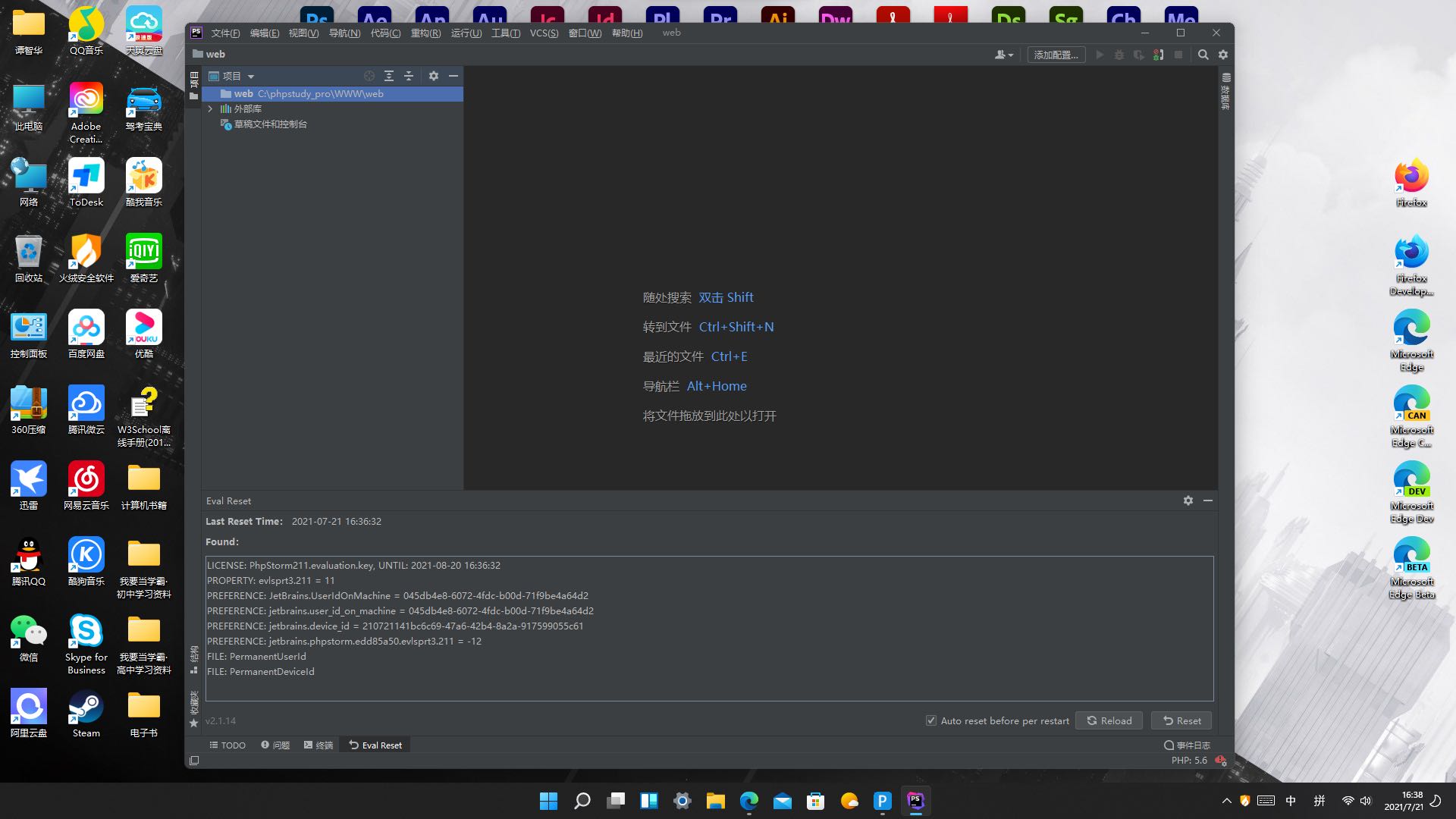Select 草稿文件和控制台 tree item
Screen dimensions: 1456x819
(x=270, y=124)
